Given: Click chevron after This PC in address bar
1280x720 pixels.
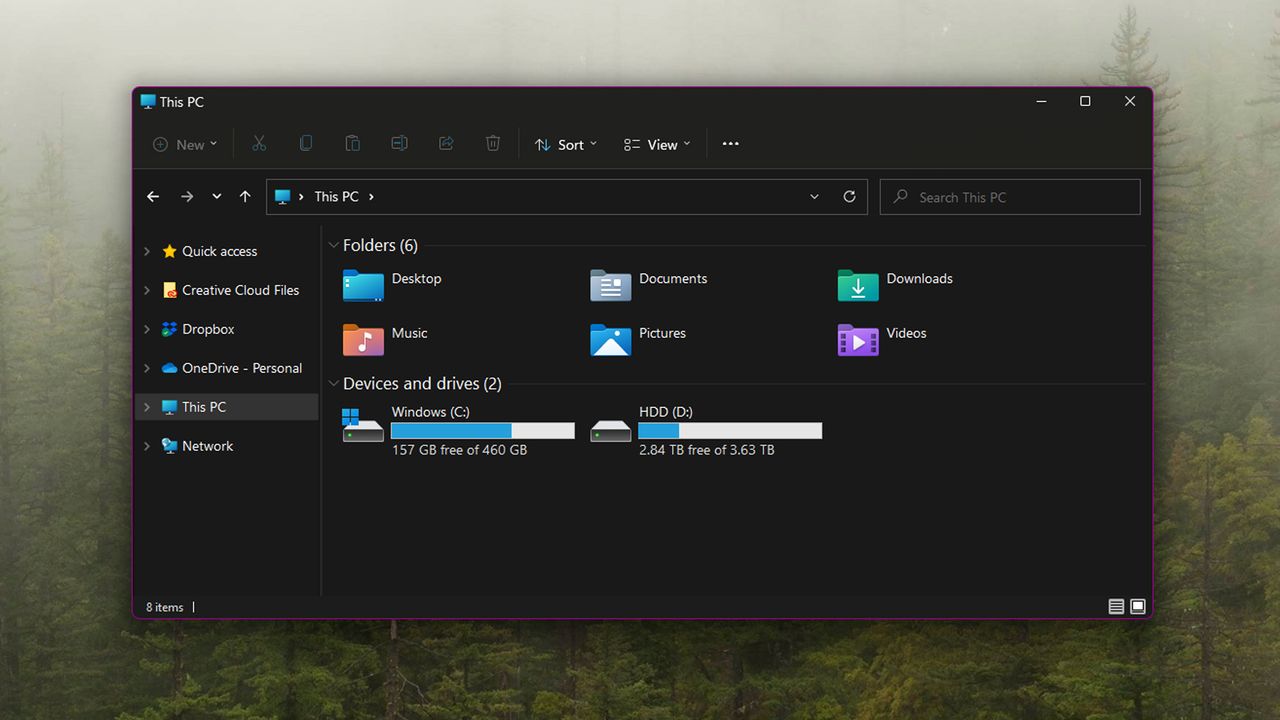Looking at the screenshot, I should [x=371, y=197].
